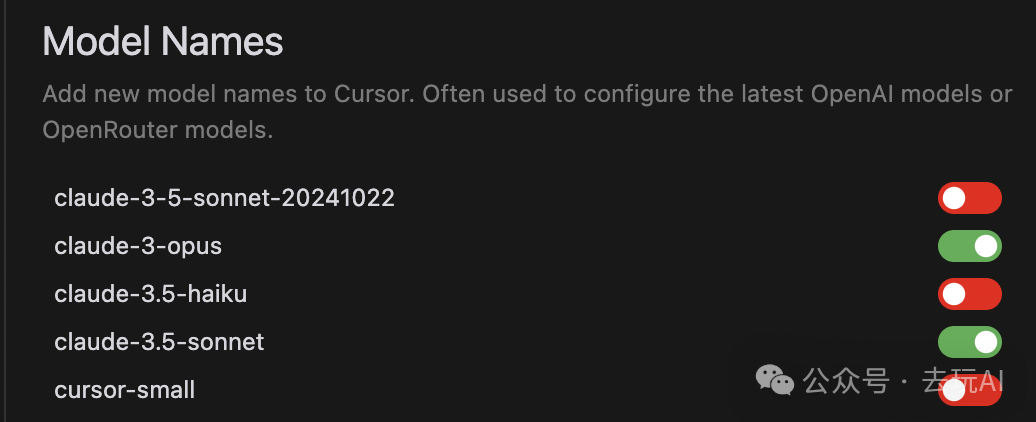Select the claude-3.5-haiku name label

coord(151,294)
